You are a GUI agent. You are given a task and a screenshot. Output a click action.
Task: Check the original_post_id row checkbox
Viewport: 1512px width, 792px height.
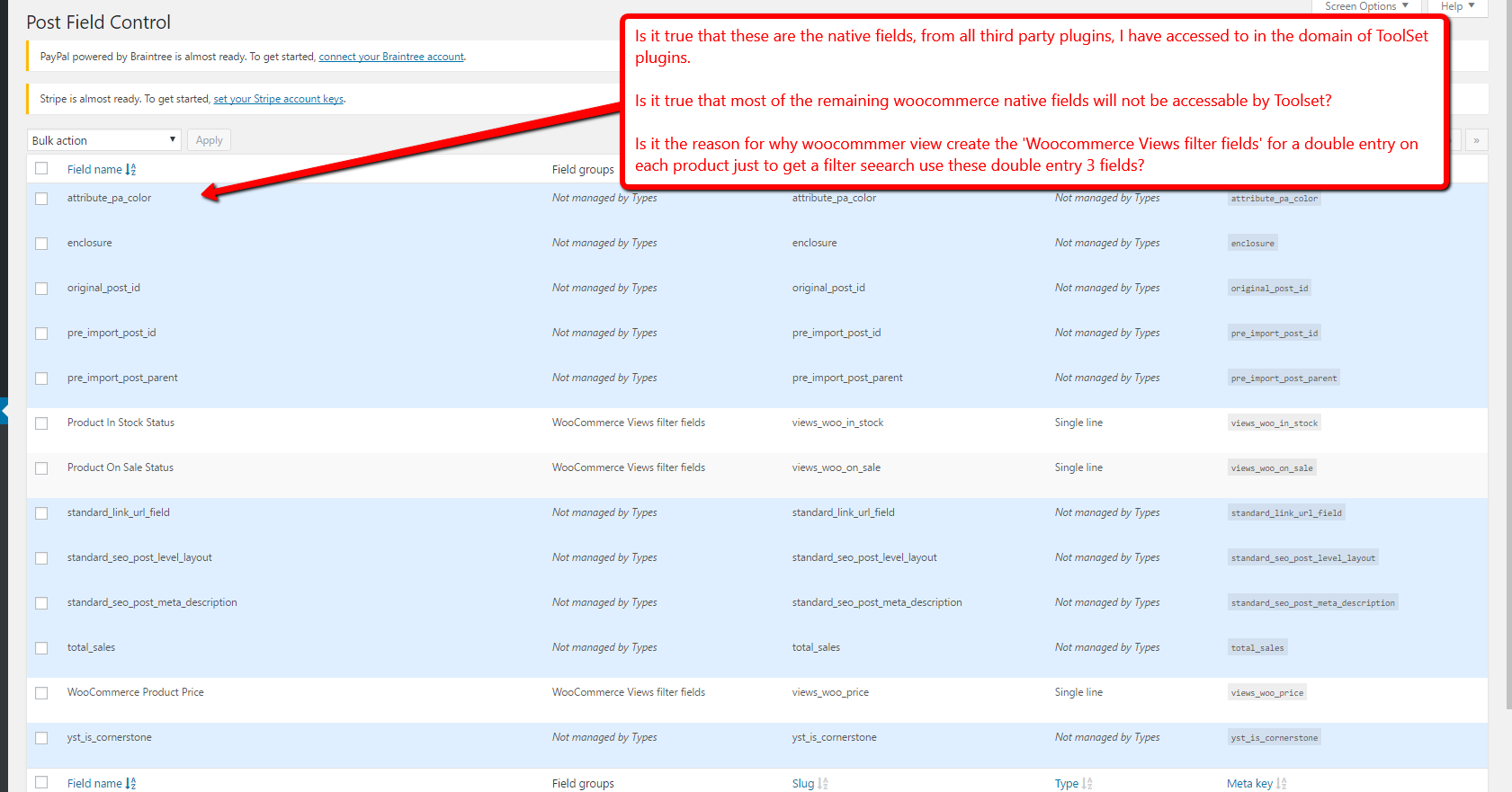pyautogui.click(x=41, y=289)
